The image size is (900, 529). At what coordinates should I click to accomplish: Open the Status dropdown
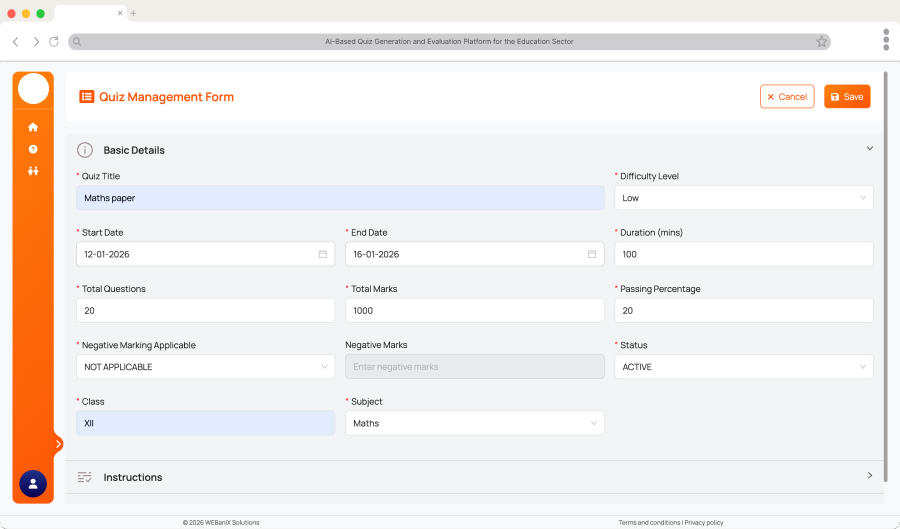(743, 367)
